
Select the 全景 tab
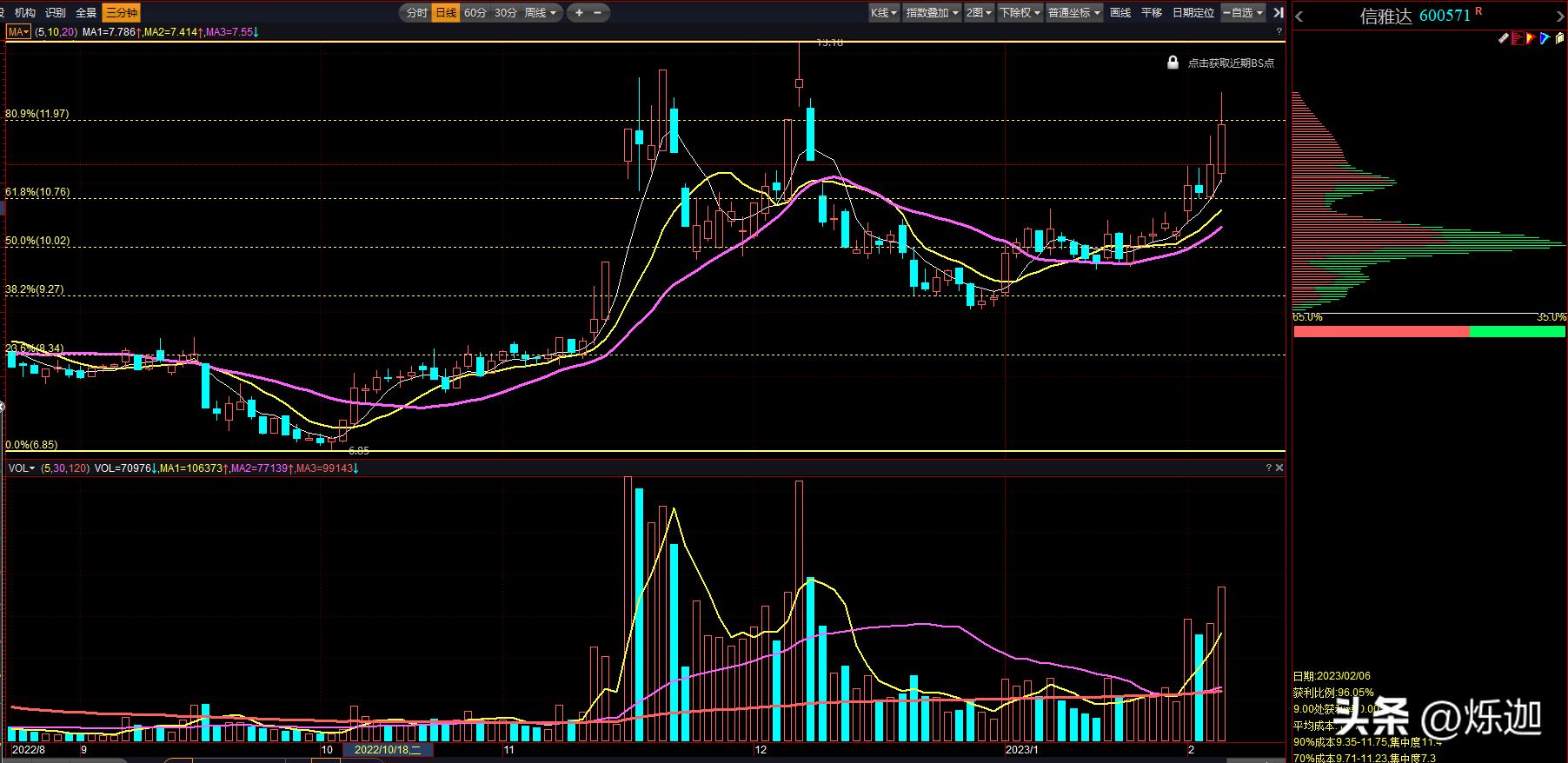[x=86, y=12]
